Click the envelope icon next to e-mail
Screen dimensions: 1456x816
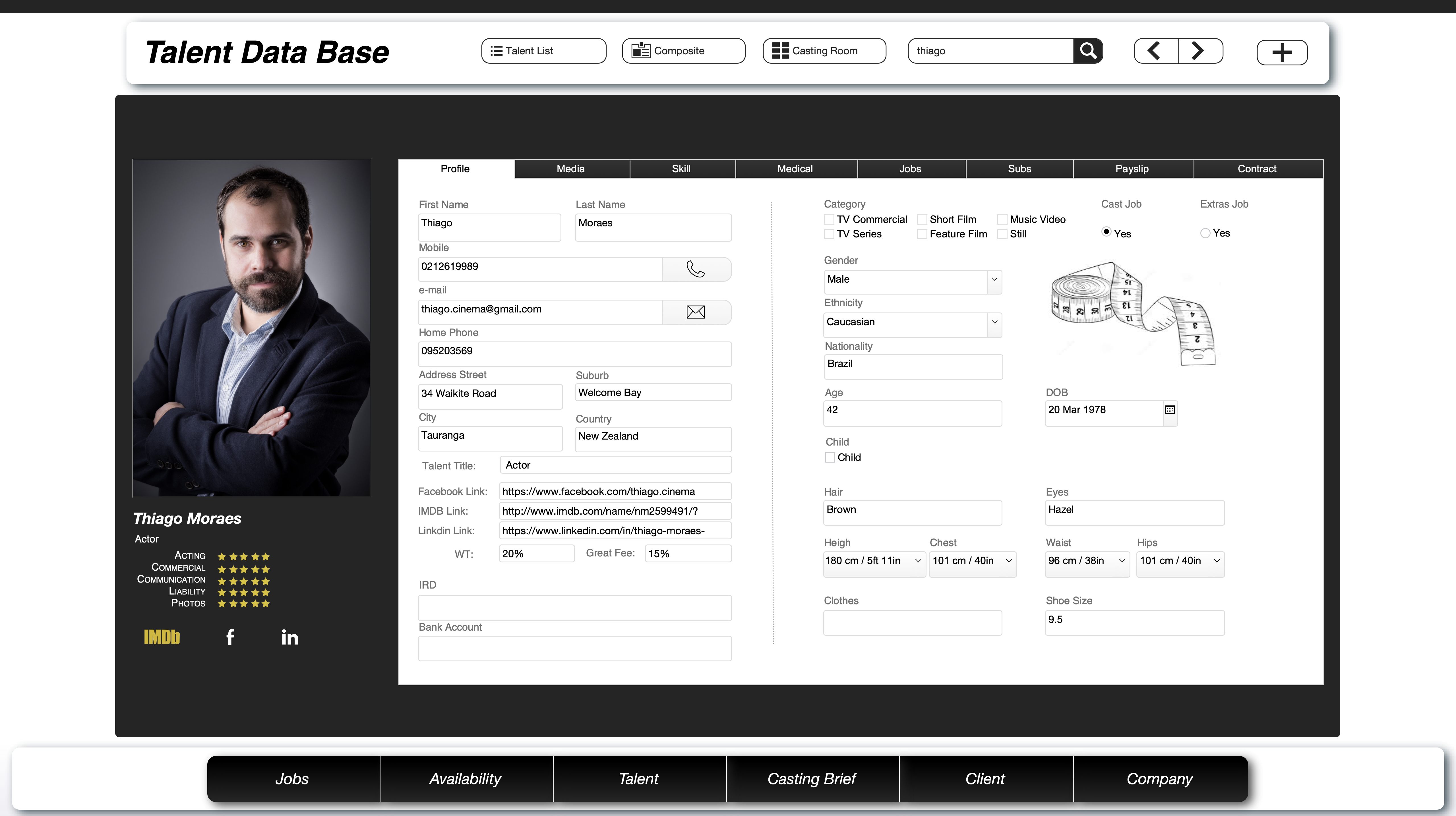(x=696, y=312)
